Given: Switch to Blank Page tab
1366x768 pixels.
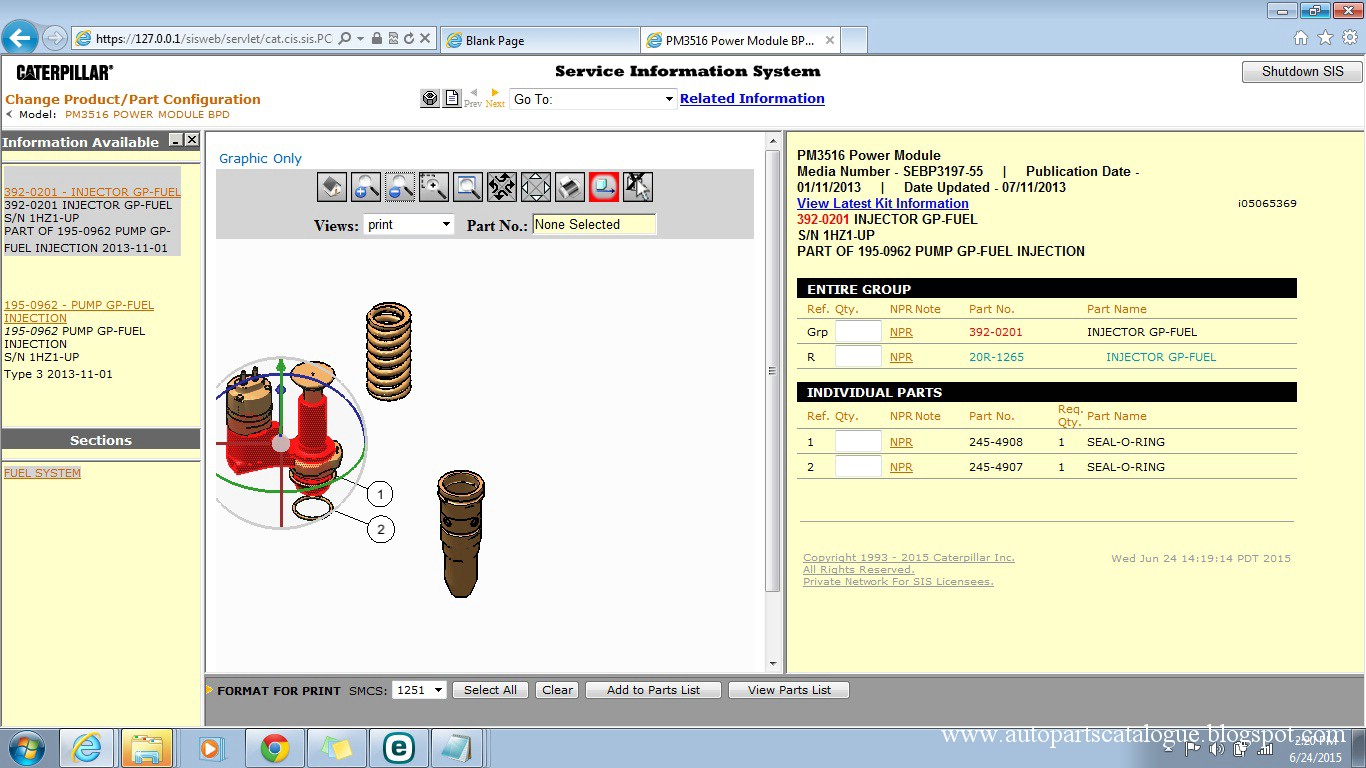Looking at the screenshot, I should 538,40.
